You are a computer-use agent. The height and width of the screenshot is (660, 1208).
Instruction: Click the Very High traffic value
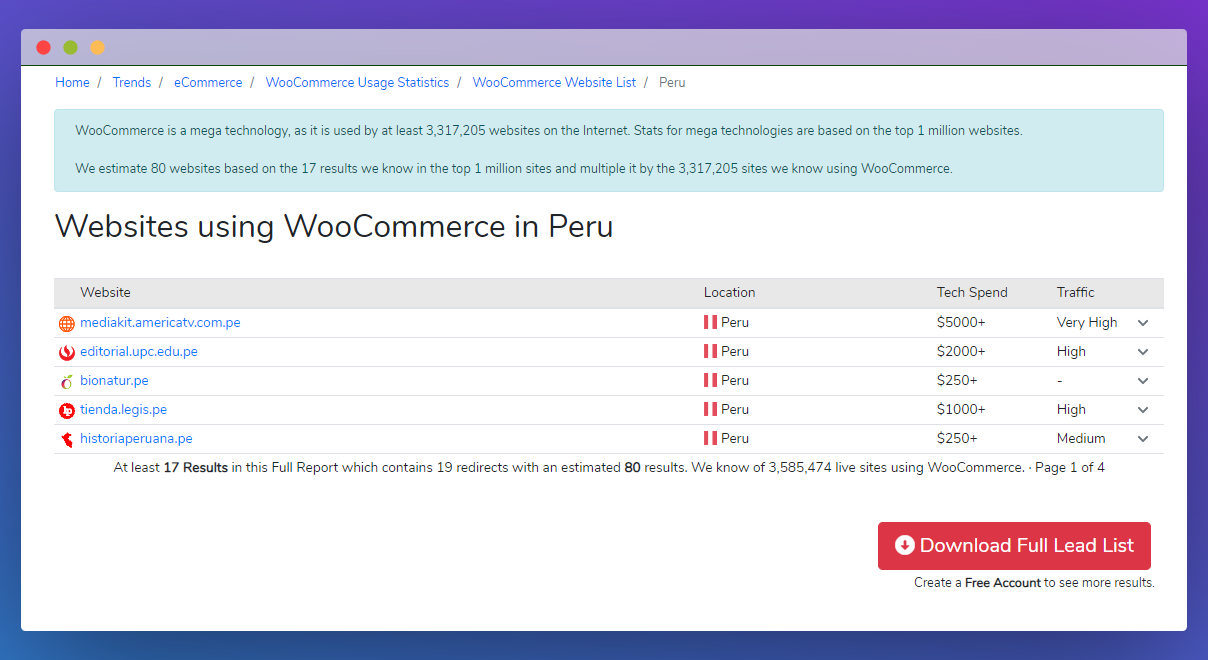(1087, 322)
